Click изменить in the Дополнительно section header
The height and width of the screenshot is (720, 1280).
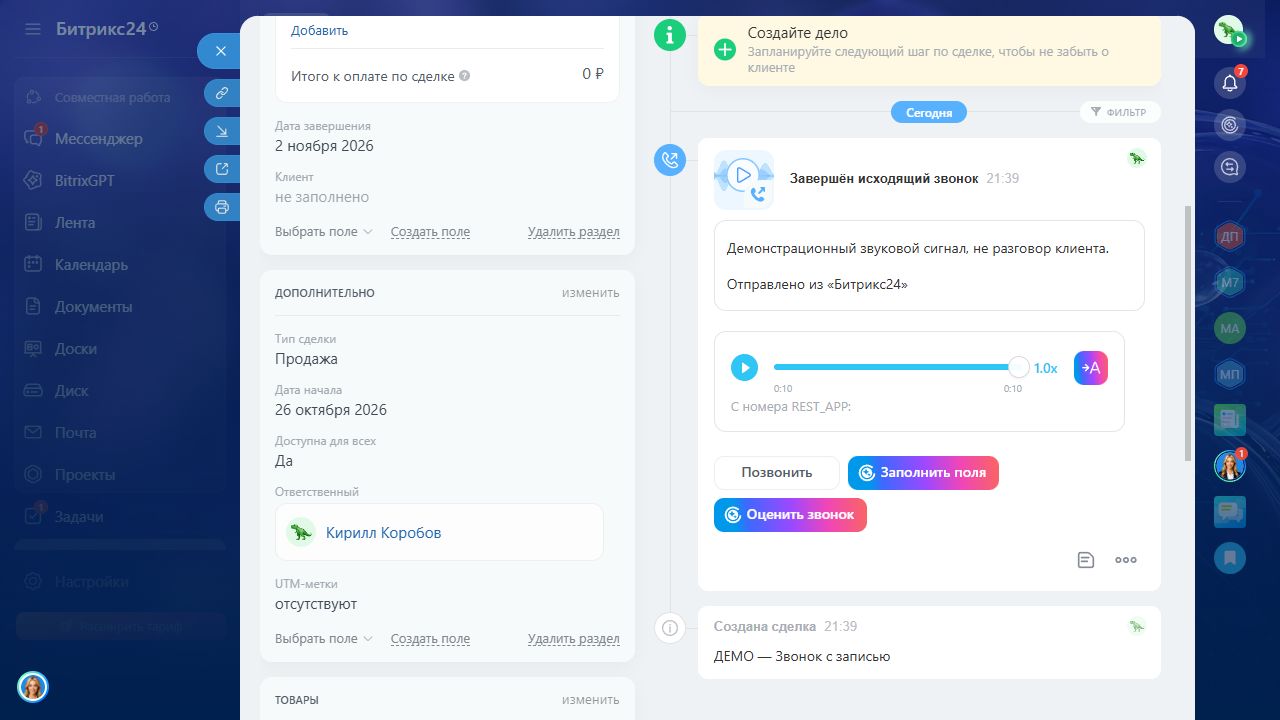590,293
